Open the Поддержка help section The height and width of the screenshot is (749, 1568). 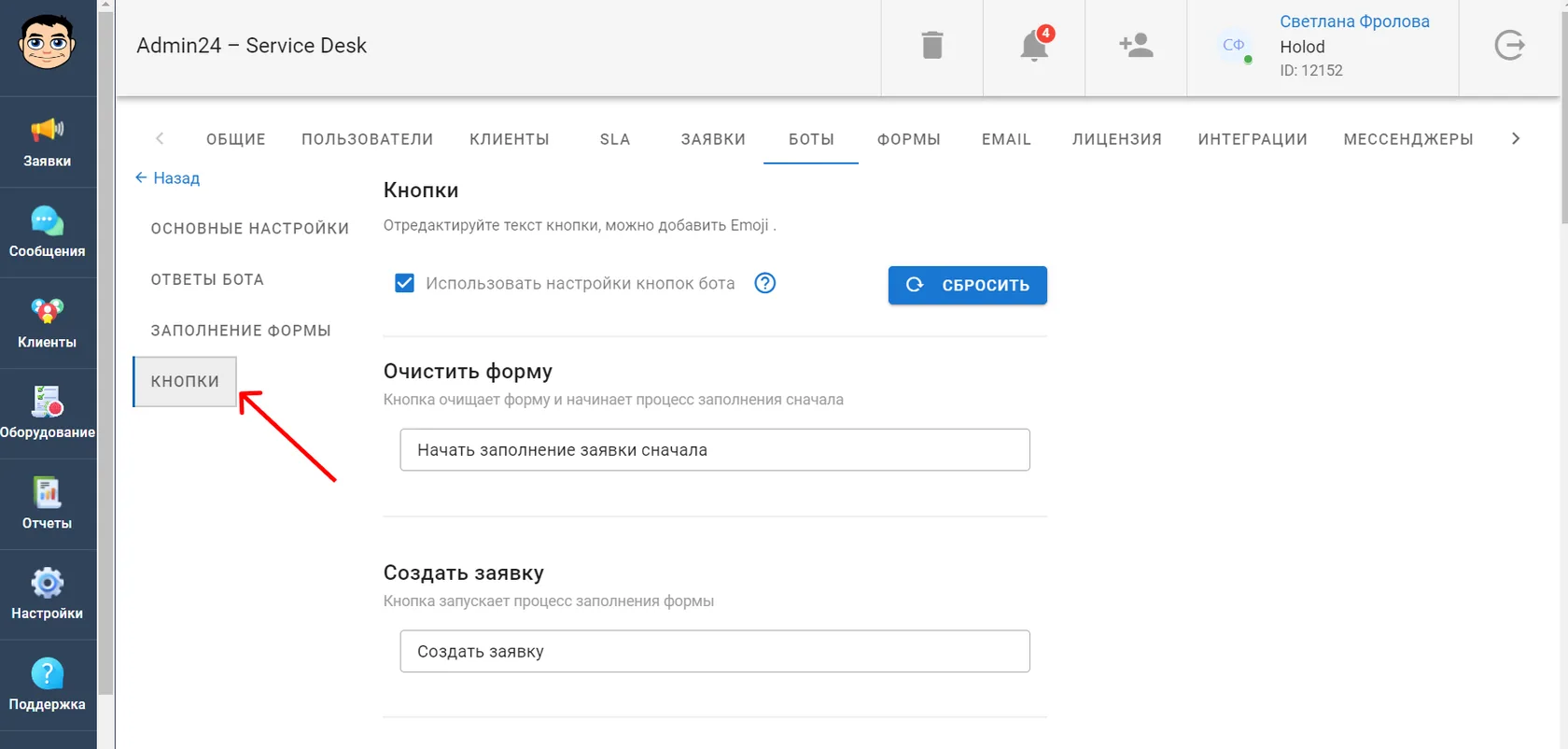(47, 685)
